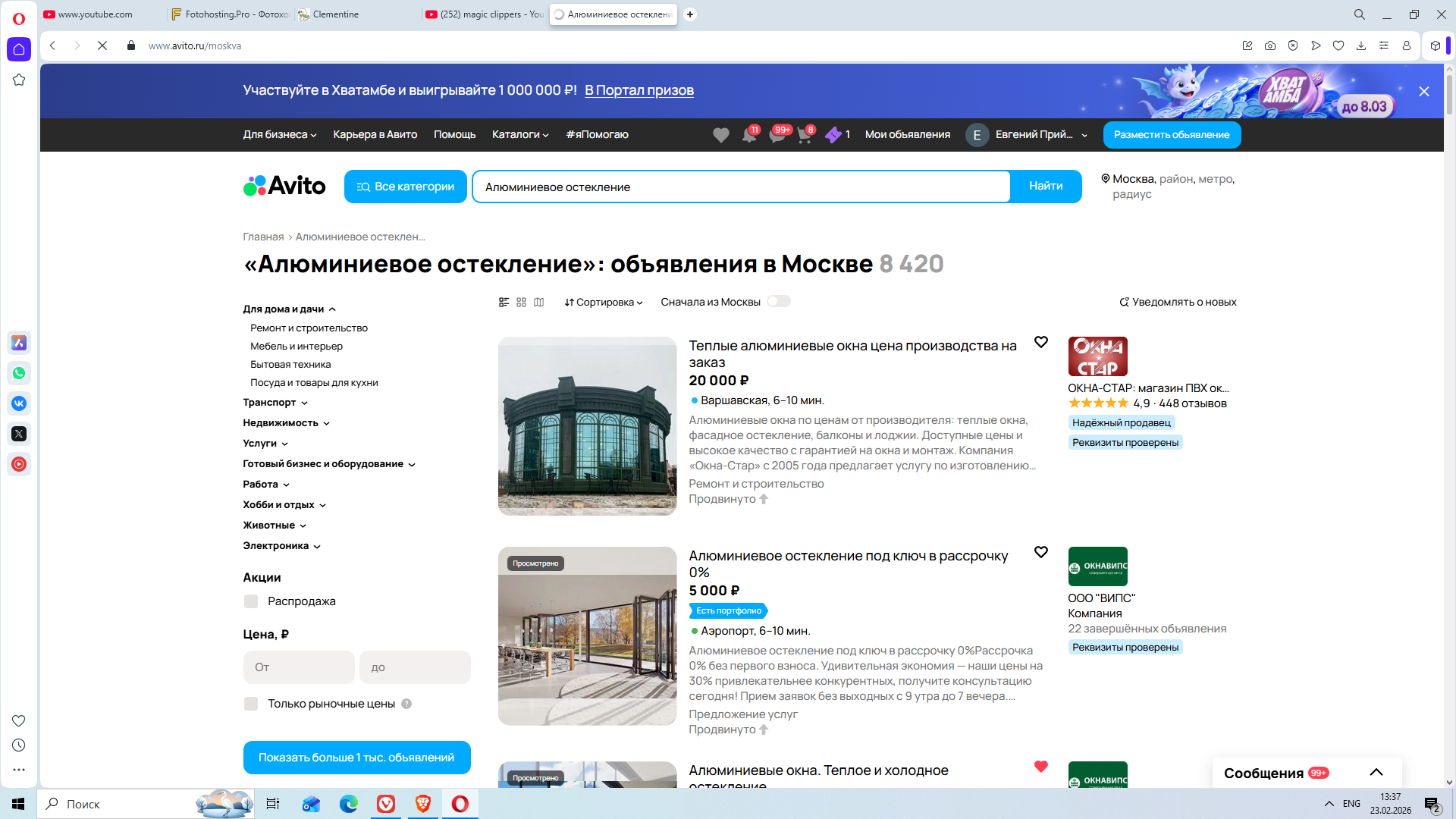Check the Распродажа checkbox
1456x819 pixels.
point(251,601)
